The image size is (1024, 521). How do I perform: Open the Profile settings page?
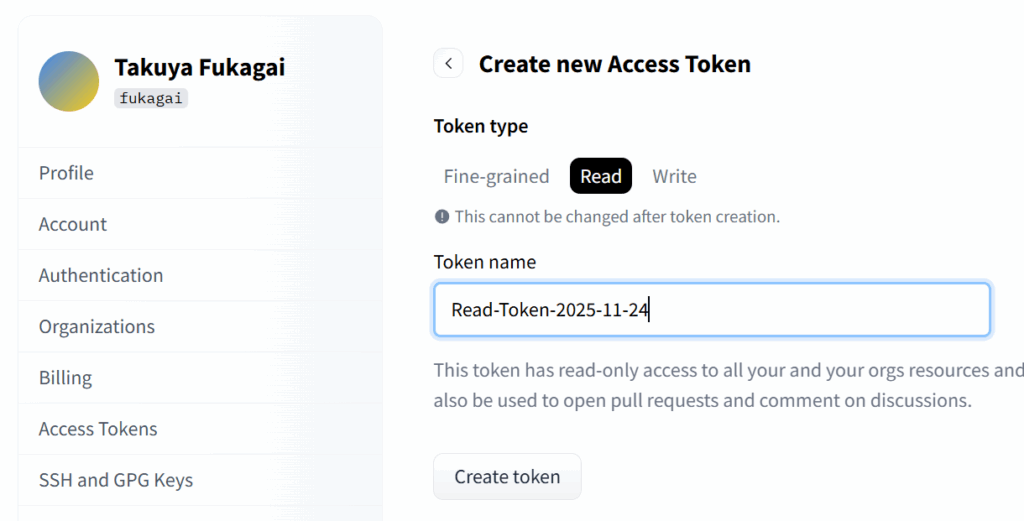[66, 173]
